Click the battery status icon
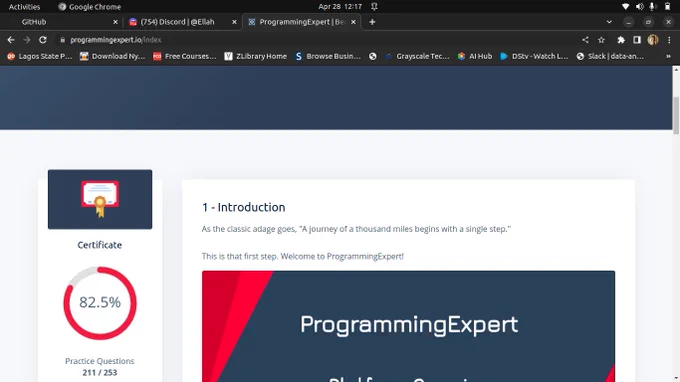The image size is (680, 382). [667, 7]
